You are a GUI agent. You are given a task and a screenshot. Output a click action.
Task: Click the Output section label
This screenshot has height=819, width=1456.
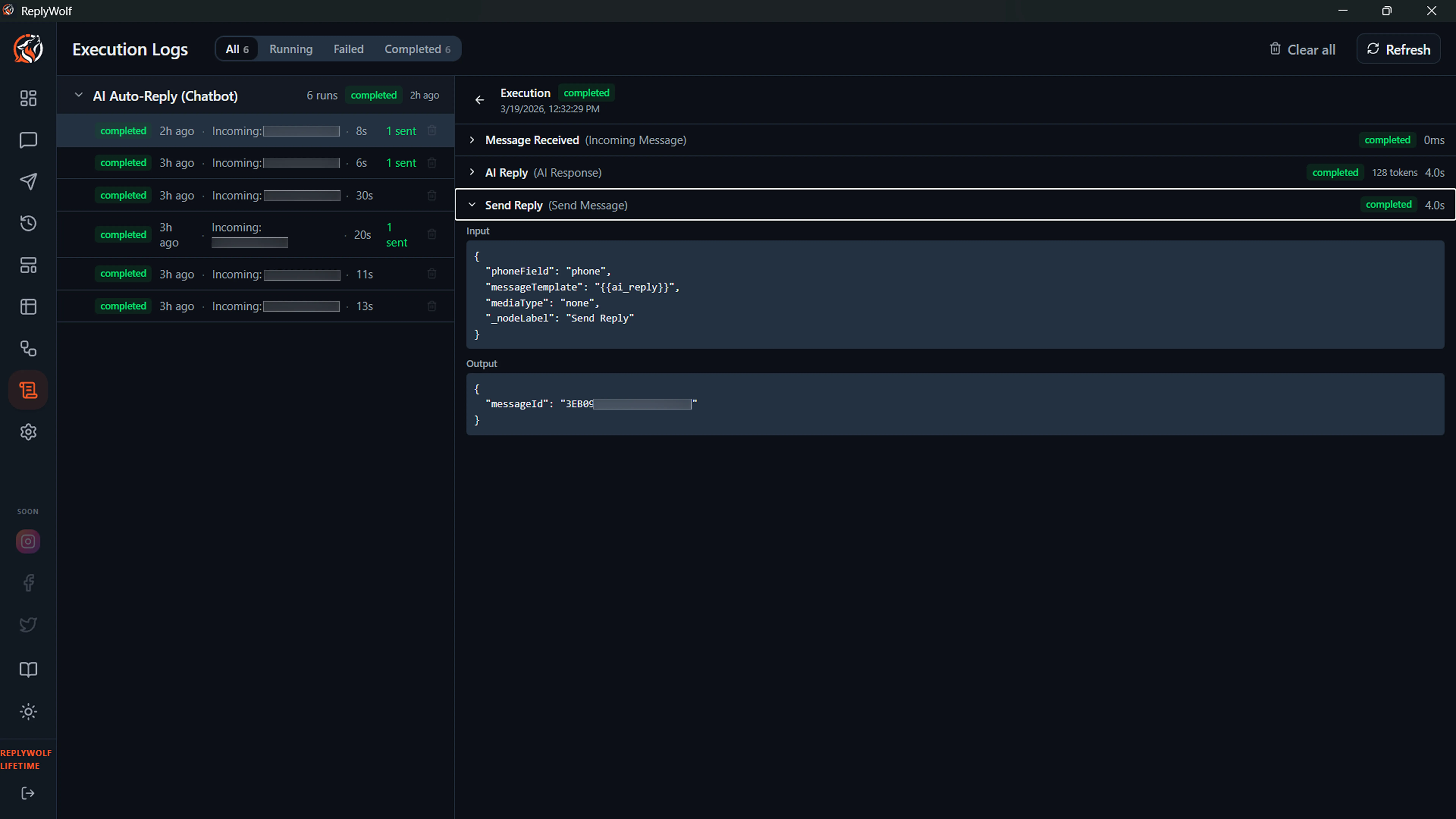(482, 364)
